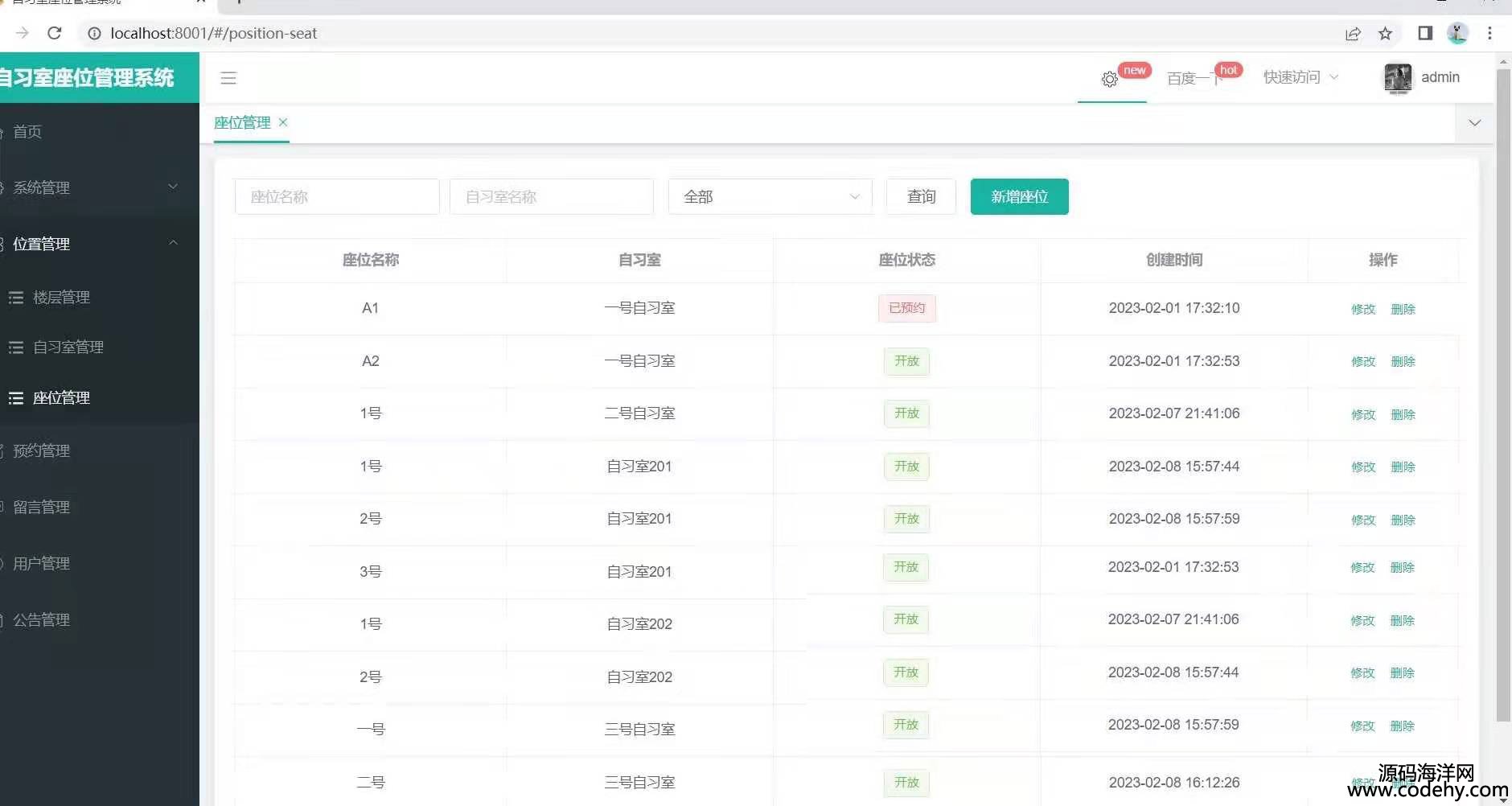Focus the 座位名称 search field
The width and height of the screenshot is (1512, 806).
pos(337,196)
